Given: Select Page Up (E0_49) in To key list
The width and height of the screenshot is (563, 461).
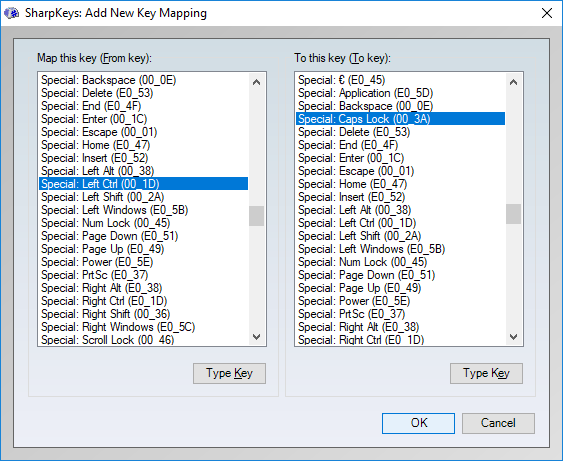Looking at the screenshot, I should pos(400,288).
